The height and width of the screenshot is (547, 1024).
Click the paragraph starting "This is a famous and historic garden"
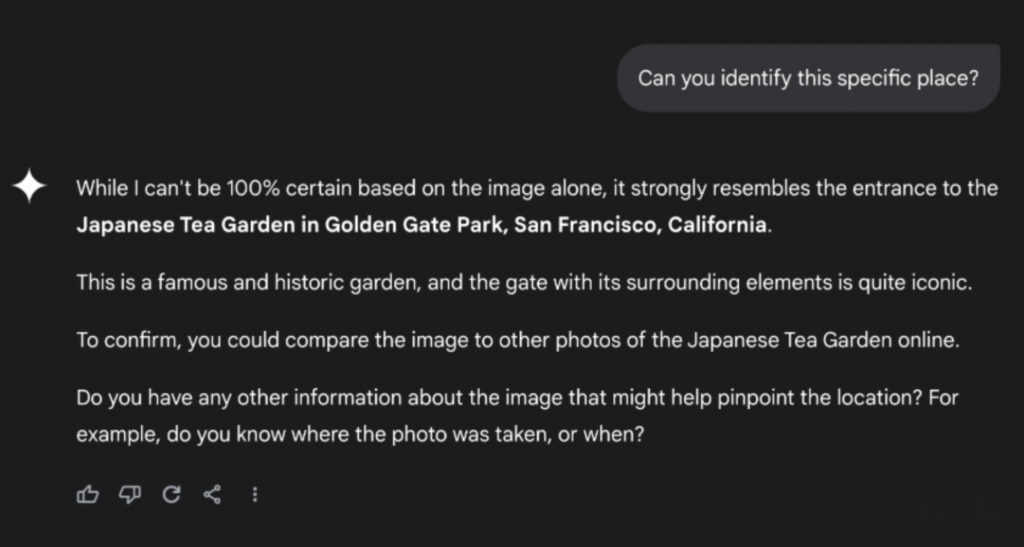[x=524, y=283]
